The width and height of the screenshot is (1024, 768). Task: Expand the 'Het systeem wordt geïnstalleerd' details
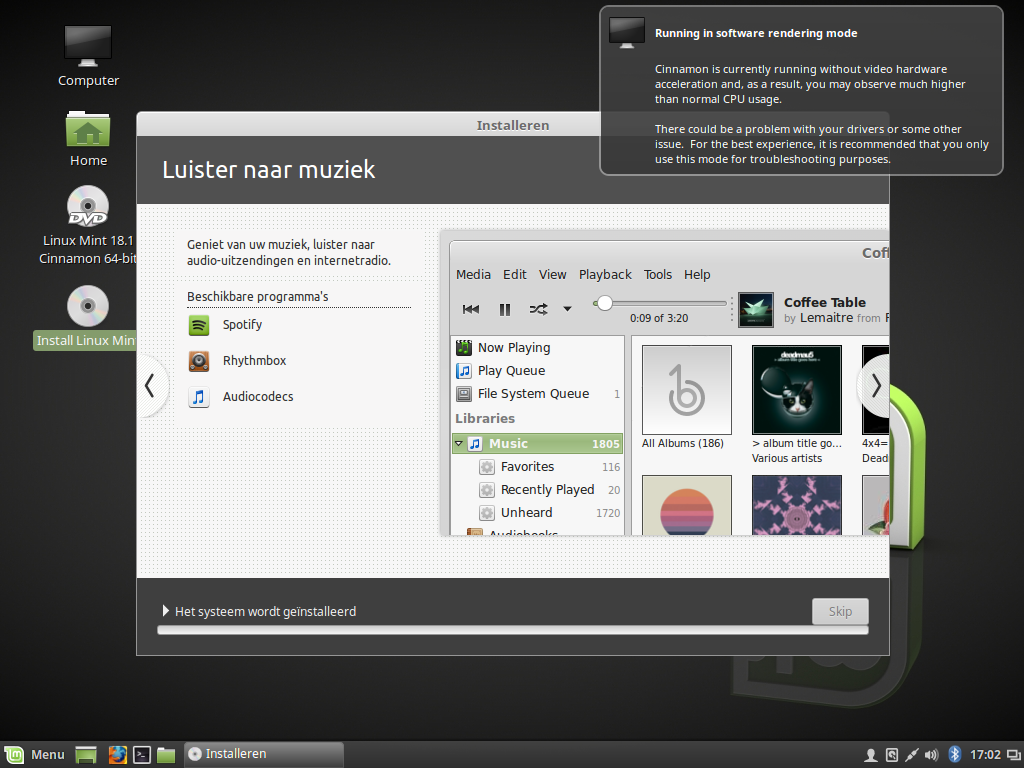(166, 611)
